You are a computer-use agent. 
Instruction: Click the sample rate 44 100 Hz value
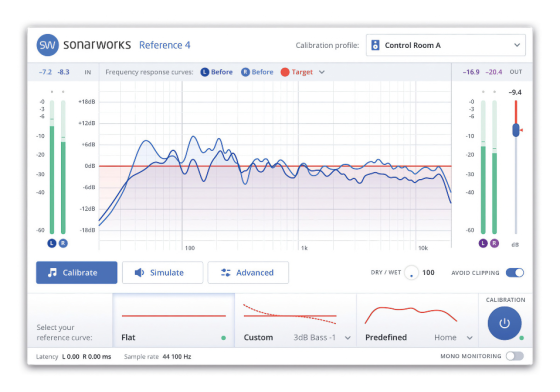tap(177, 357)
